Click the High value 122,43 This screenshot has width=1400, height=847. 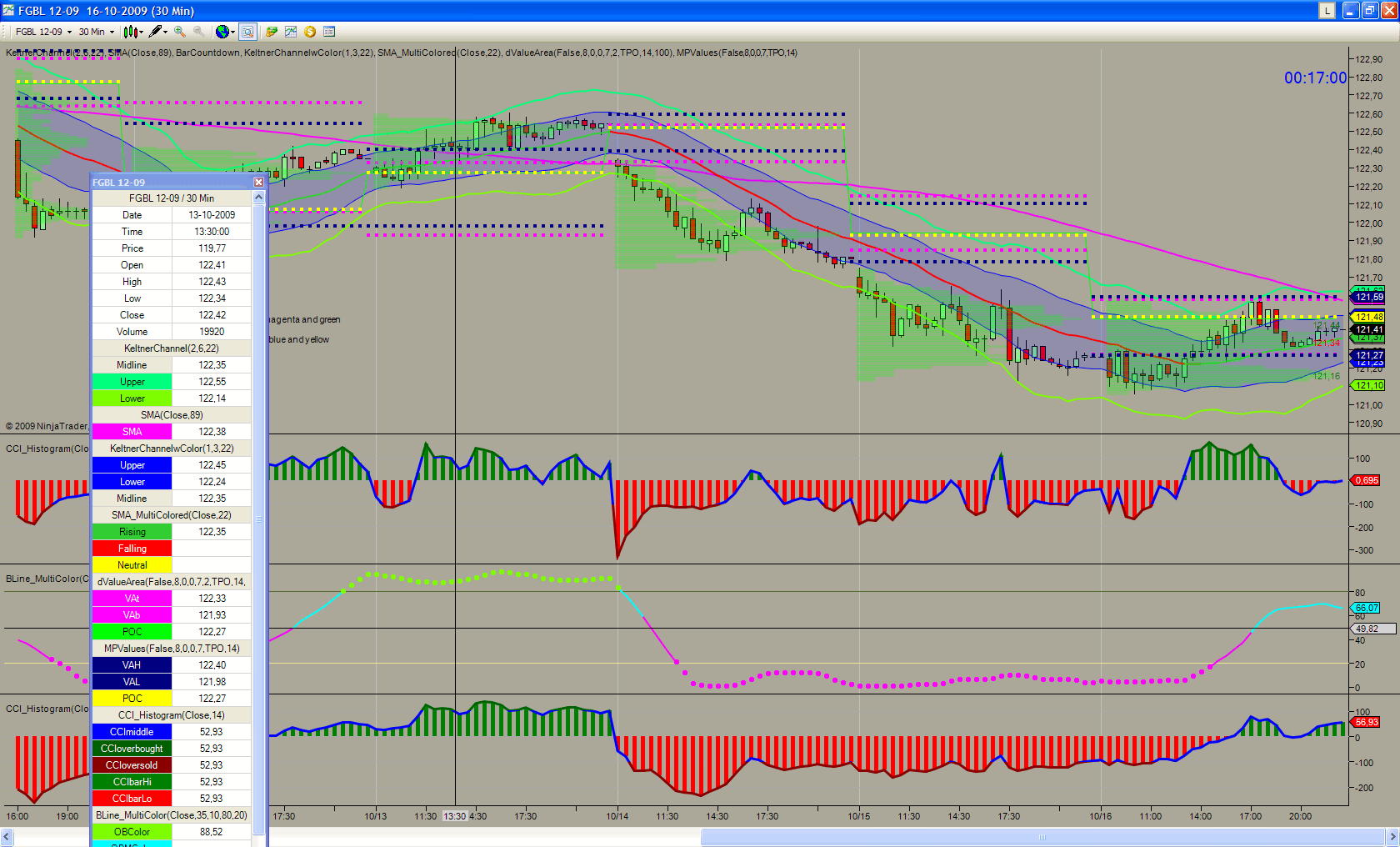[x=212, y=282]
